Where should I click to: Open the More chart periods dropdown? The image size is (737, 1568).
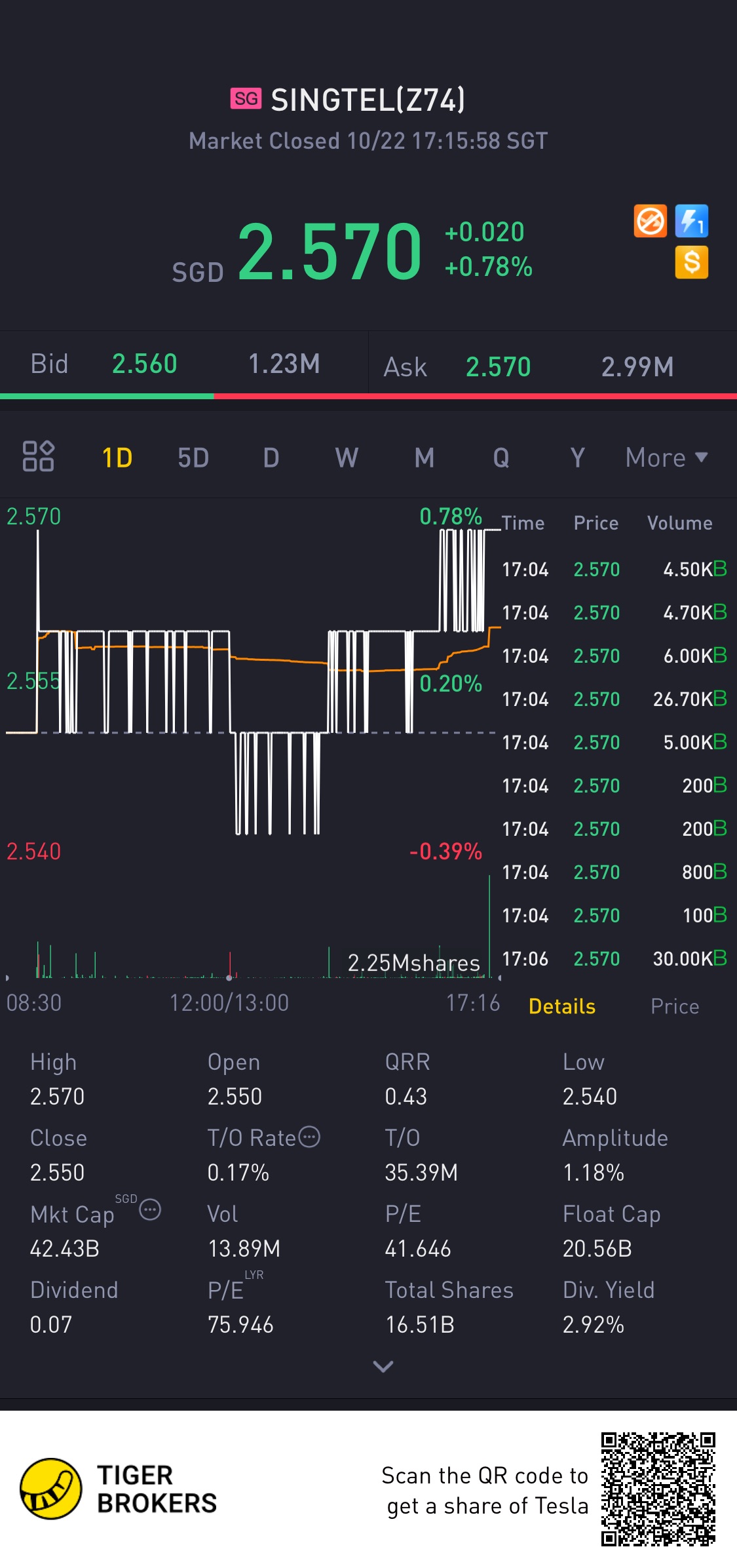[667, 458]
